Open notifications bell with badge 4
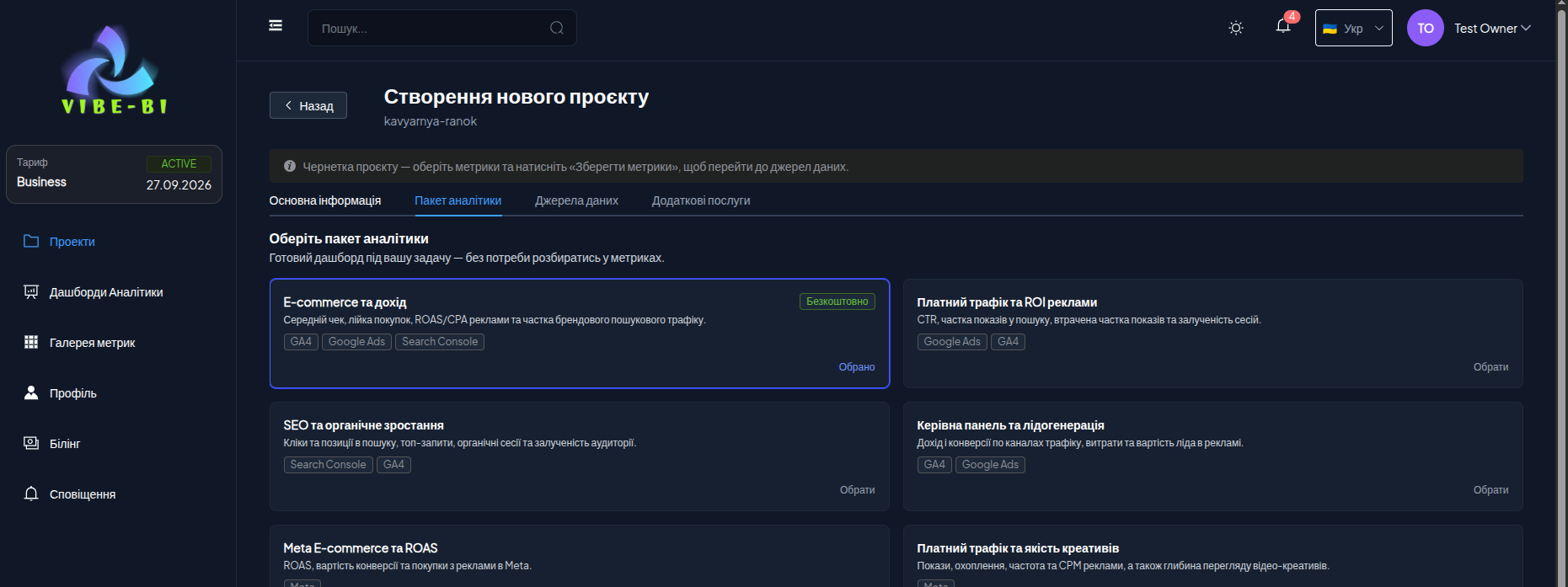 (1283, 26)
